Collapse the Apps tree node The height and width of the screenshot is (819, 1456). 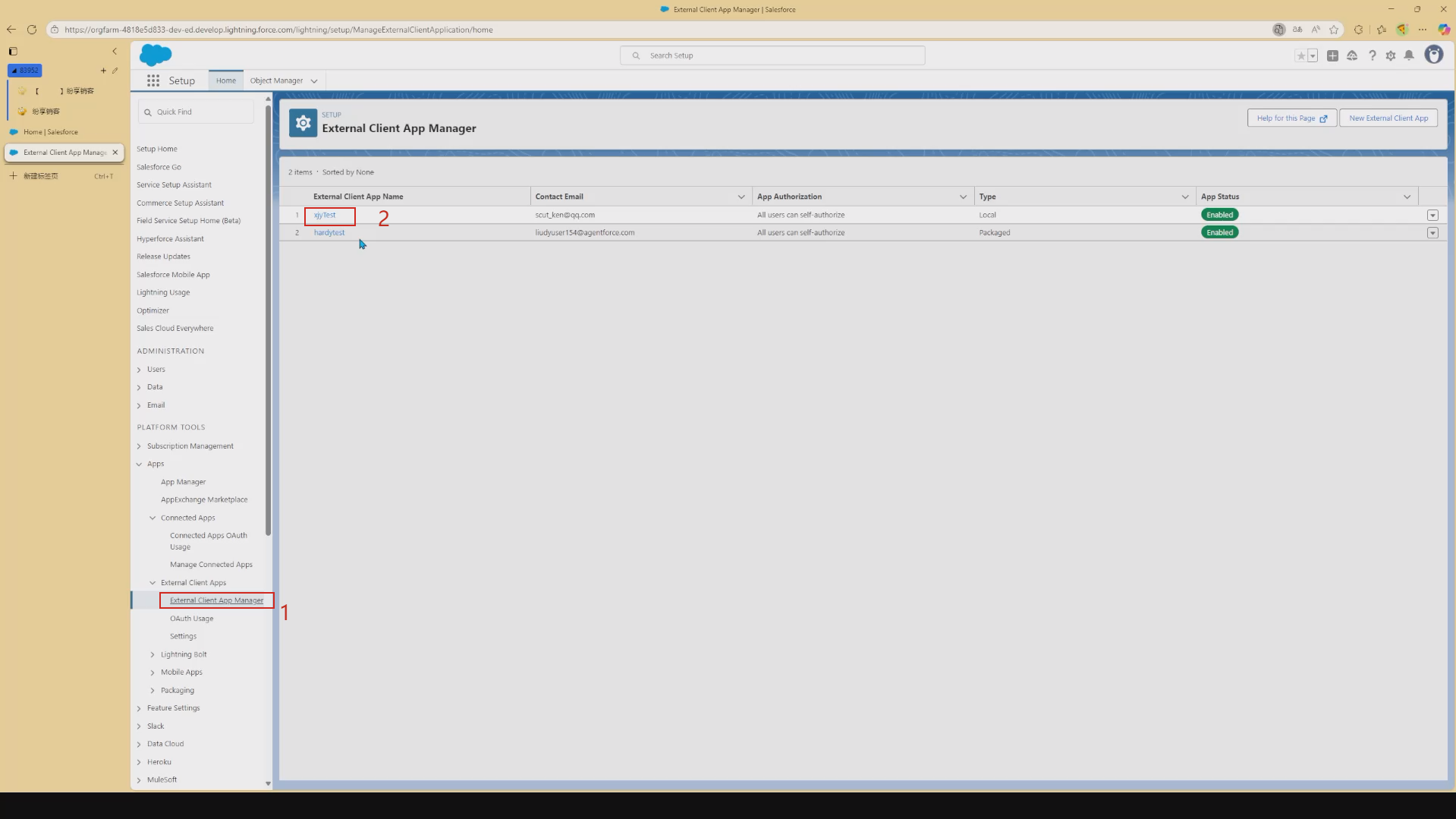139,464
